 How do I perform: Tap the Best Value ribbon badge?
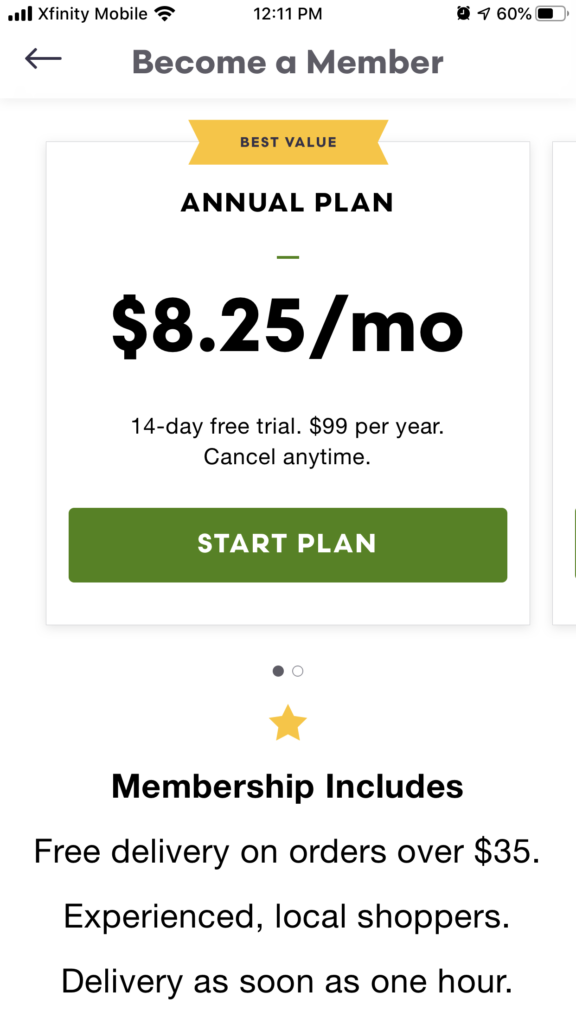pyautogui.click(x=288, y=142)
